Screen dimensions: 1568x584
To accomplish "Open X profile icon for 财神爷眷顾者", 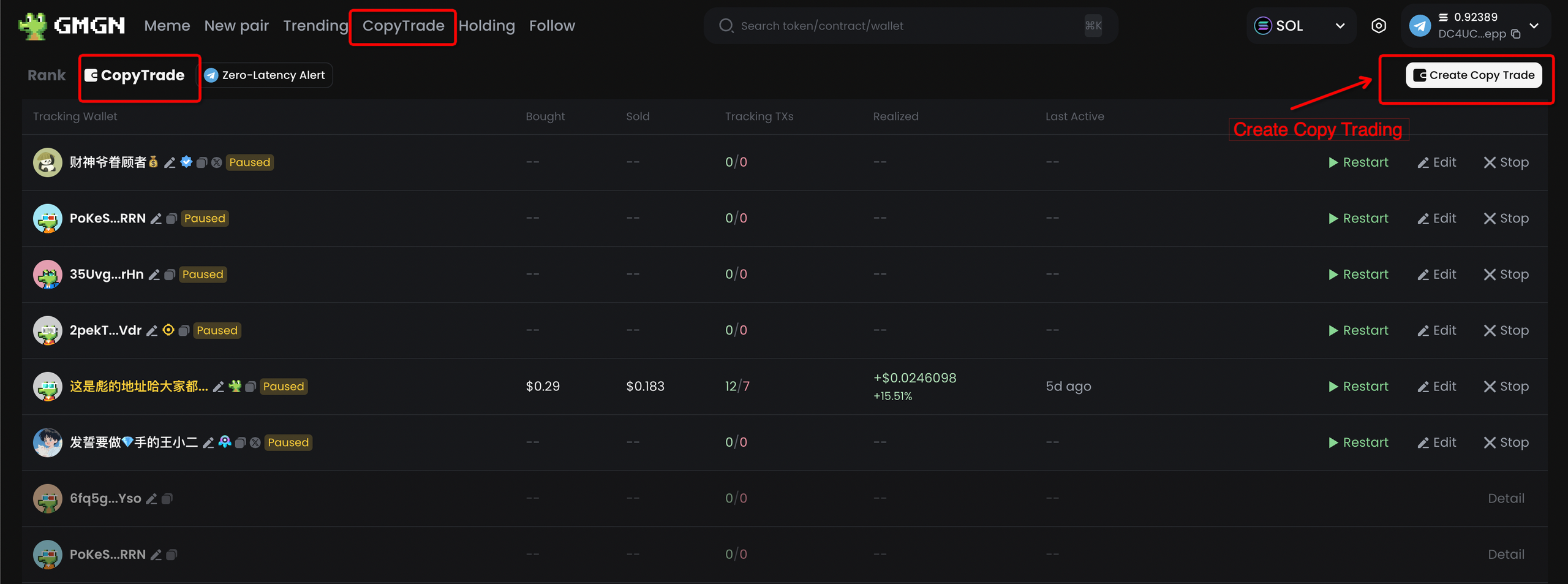I will [217, 163].
